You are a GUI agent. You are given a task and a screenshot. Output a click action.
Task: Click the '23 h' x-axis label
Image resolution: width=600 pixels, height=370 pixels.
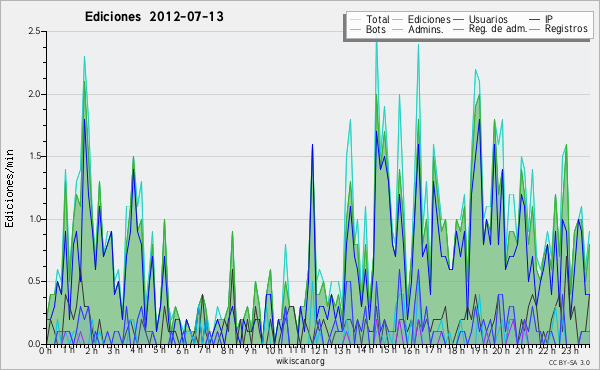(570, 350)
